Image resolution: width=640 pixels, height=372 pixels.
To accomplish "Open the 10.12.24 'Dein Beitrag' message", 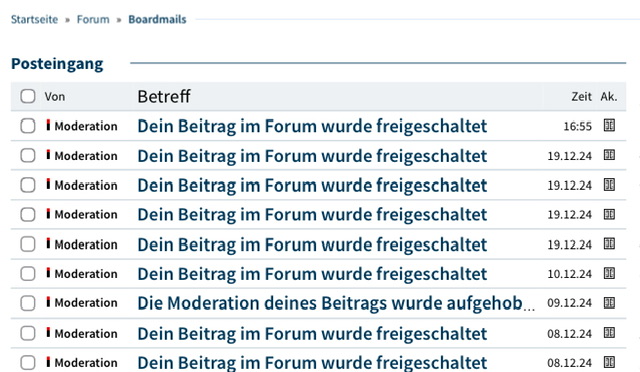I will click(x=312, y=274).
